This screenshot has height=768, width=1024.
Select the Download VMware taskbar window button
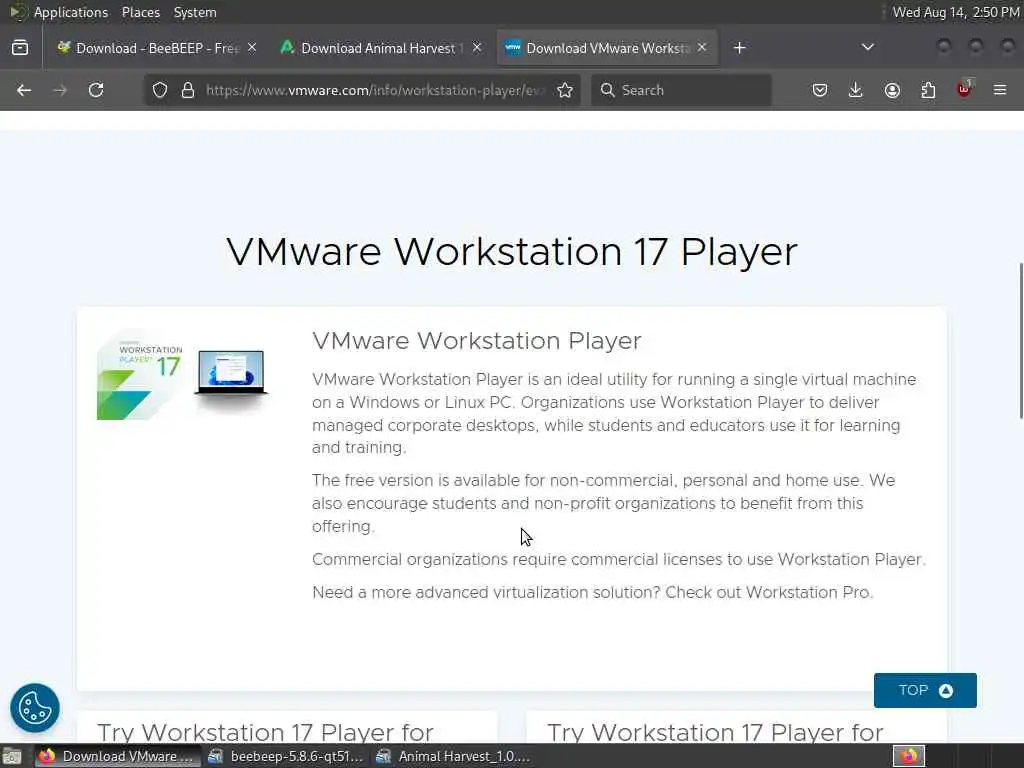(x=118, y=756)
